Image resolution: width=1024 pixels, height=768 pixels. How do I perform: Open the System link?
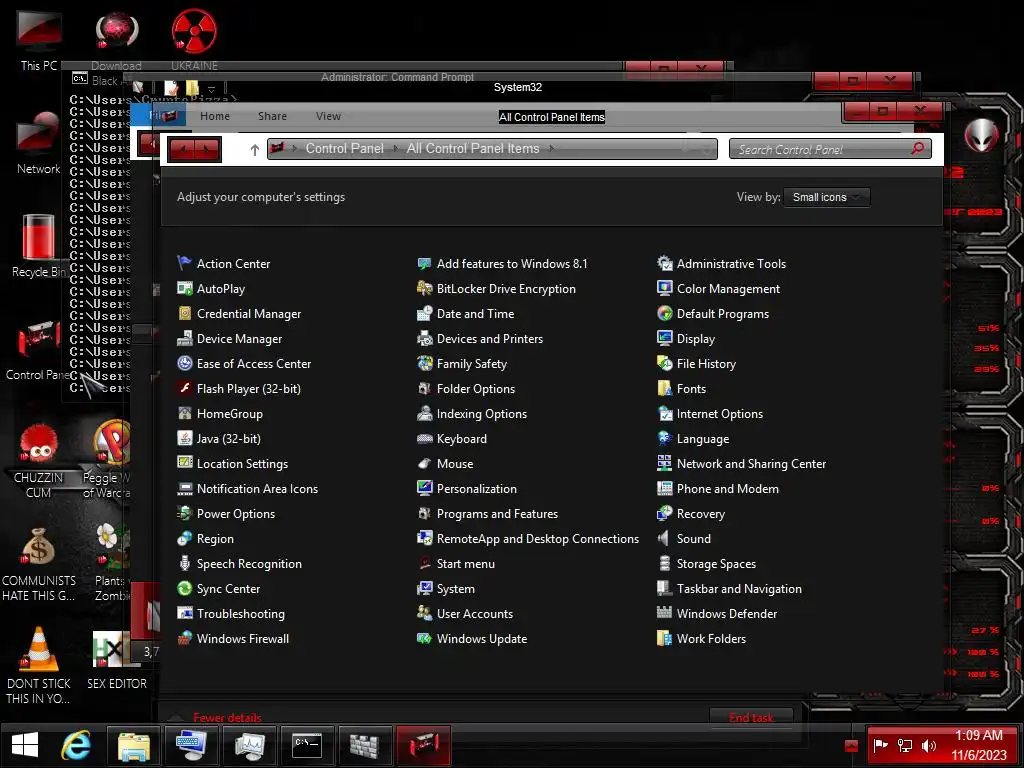(456, 589)
